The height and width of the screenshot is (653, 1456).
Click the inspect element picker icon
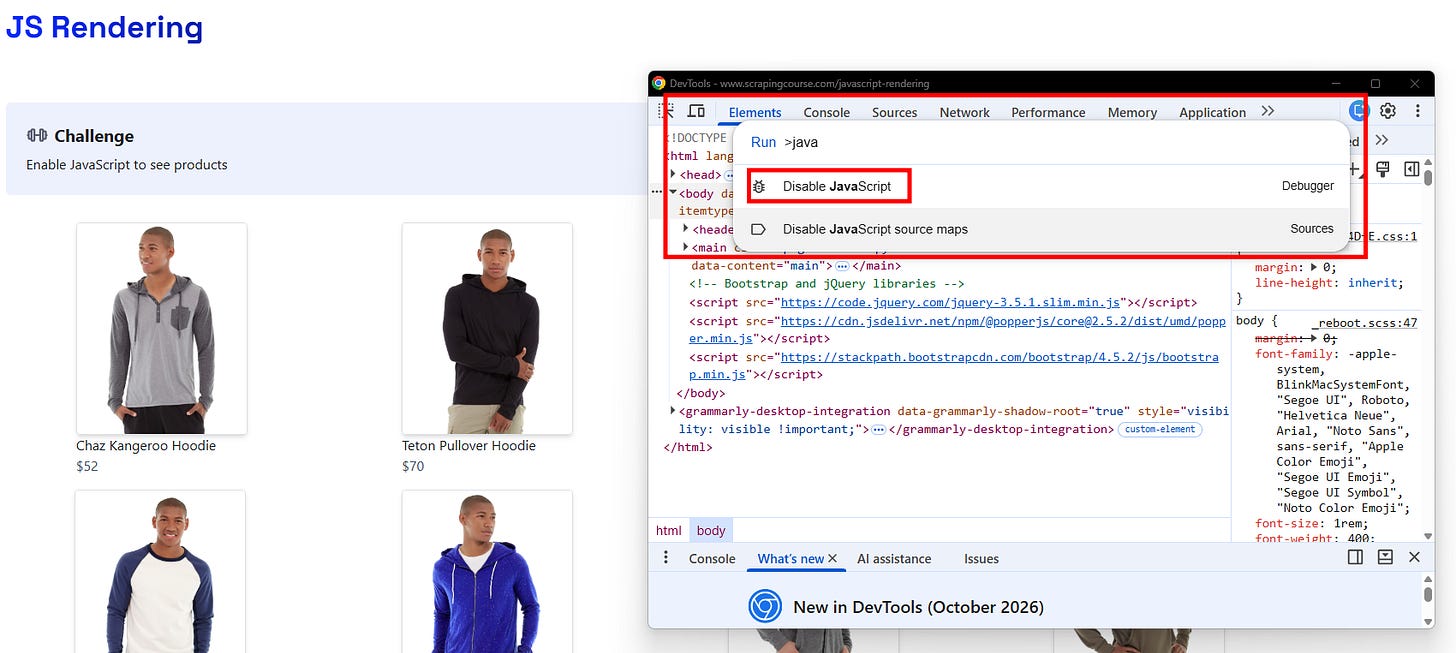tap(665, 111)
